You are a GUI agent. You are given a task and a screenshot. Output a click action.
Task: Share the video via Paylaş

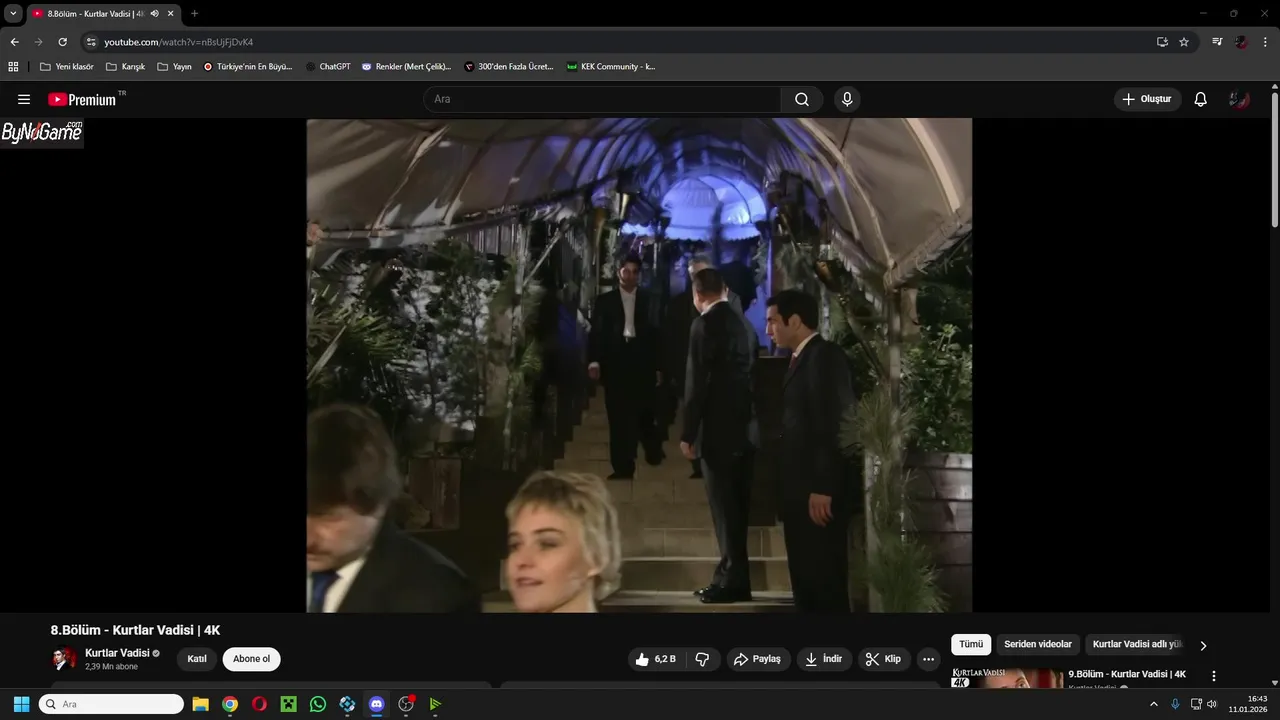tap(757, 659)
